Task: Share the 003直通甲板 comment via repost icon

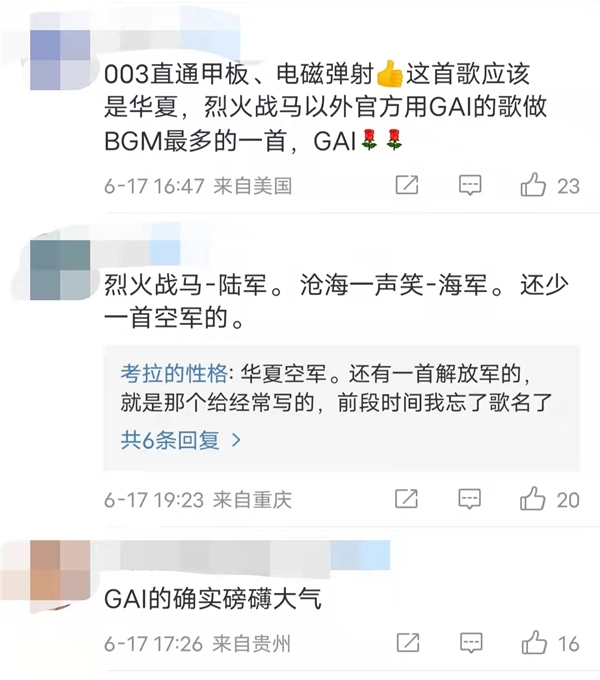Action: coord(407,185)
